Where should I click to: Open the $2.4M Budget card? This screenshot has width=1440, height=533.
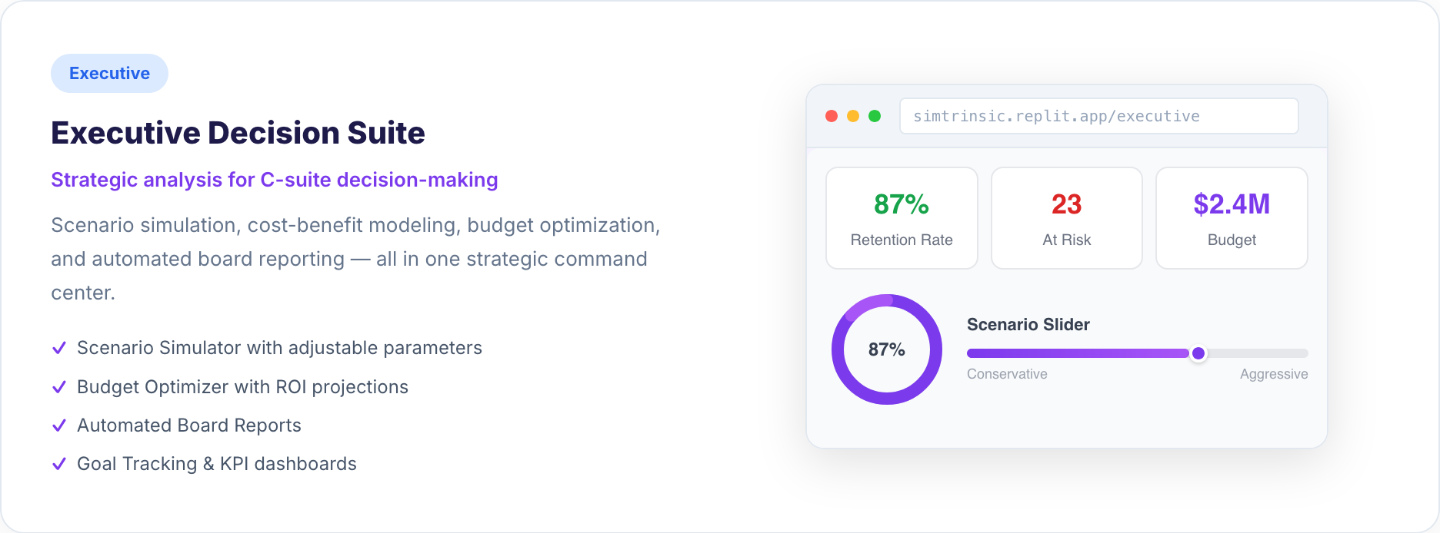[x=1231, y=218]
